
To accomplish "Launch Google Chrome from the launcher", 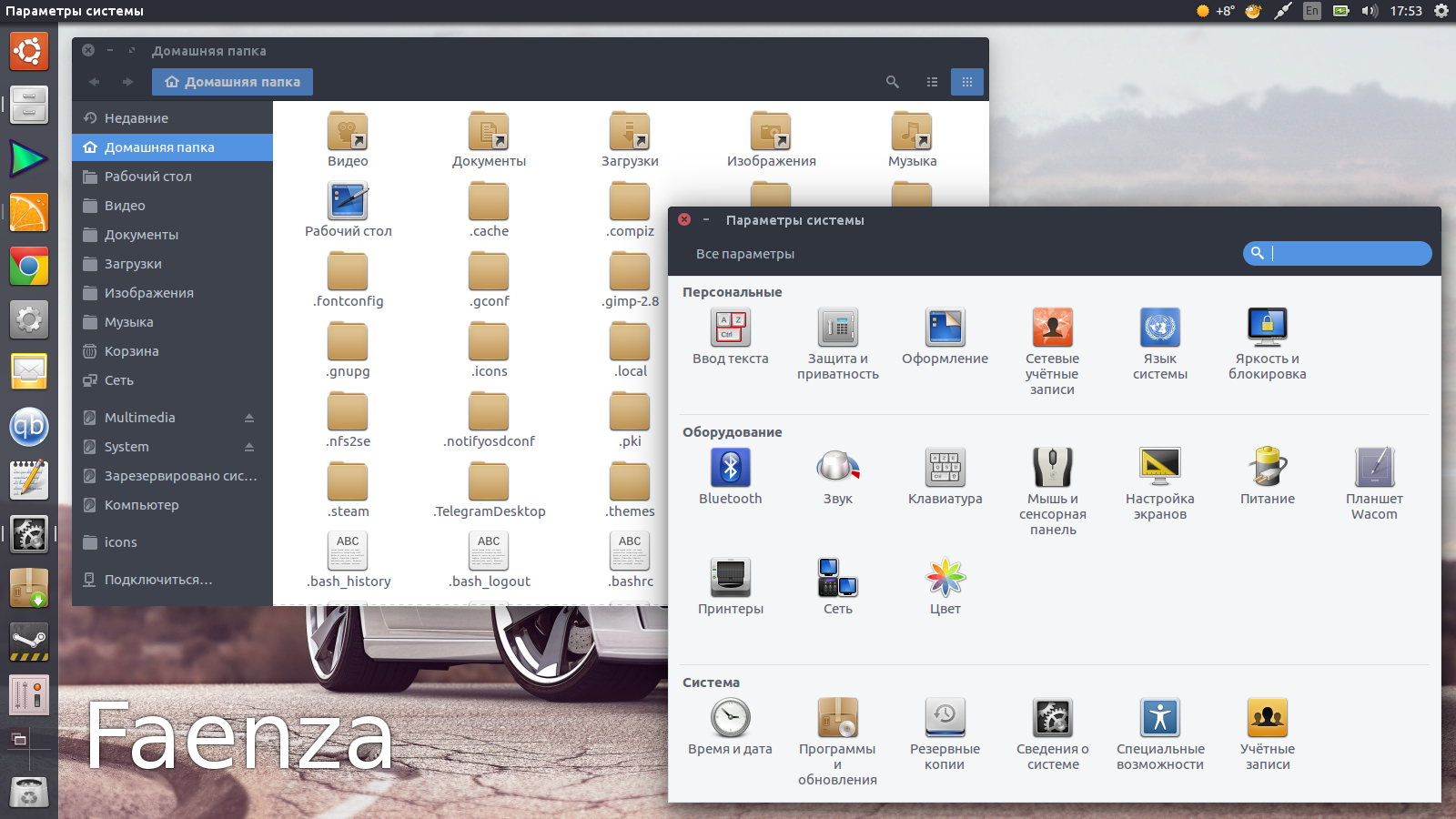I will pos(29,267).
